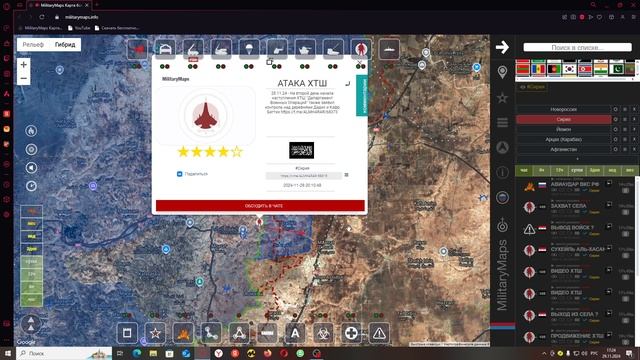640x360 pixels.
Task: Select the parachute airborne icon in top toolbar
Action: 249,49
